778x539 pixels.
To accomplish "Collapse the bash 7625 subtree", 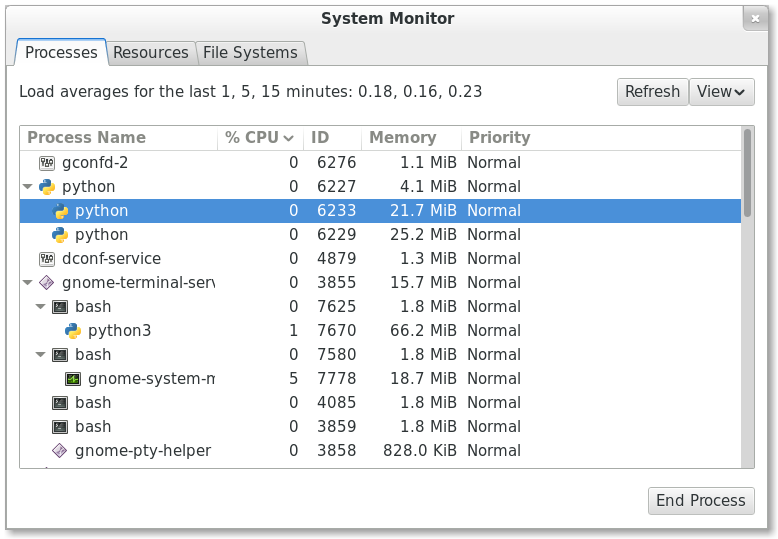I will 41,307.
